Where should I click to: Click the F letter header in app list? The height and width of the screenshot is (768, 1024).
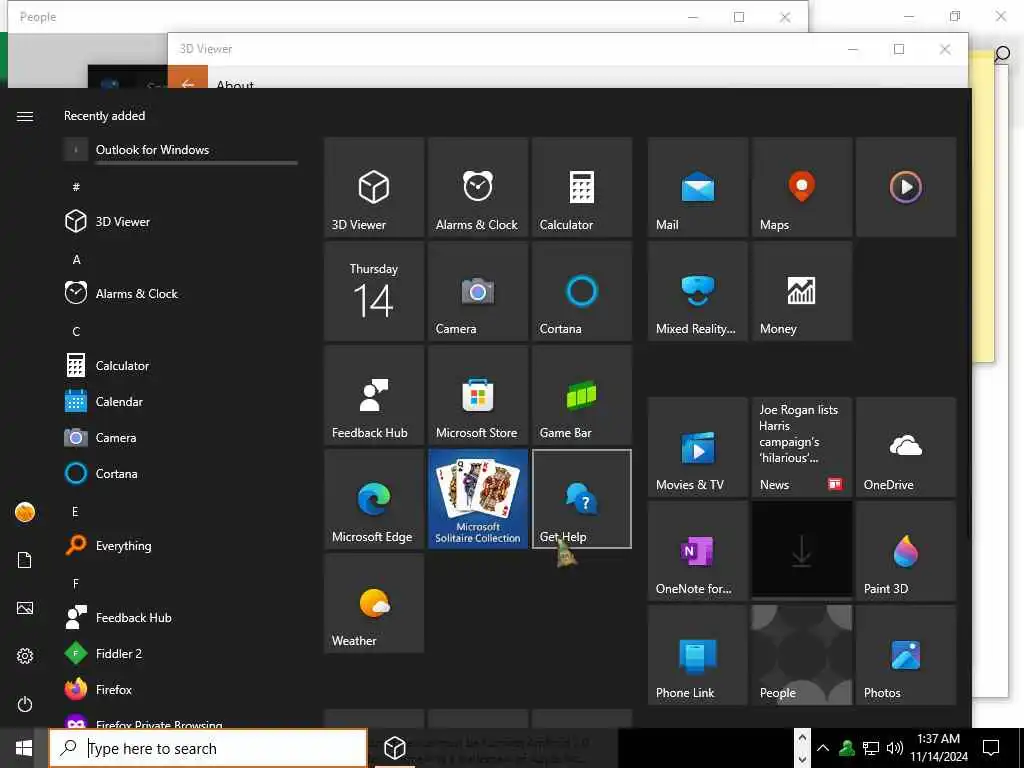pos(76,583)
